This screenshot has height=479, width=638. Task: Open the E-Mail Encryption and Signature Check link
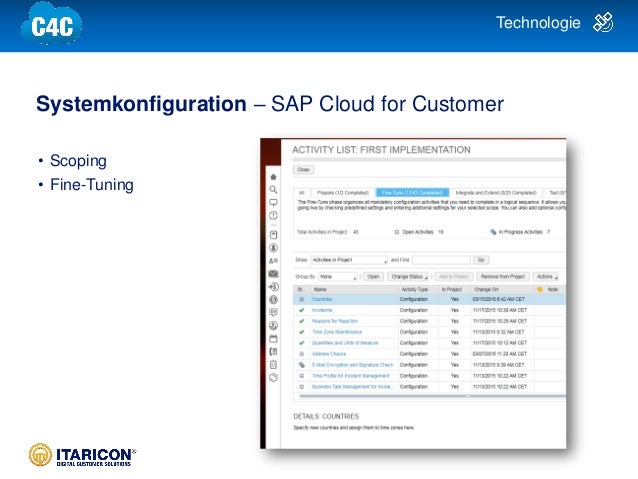(x=352, y=365)
